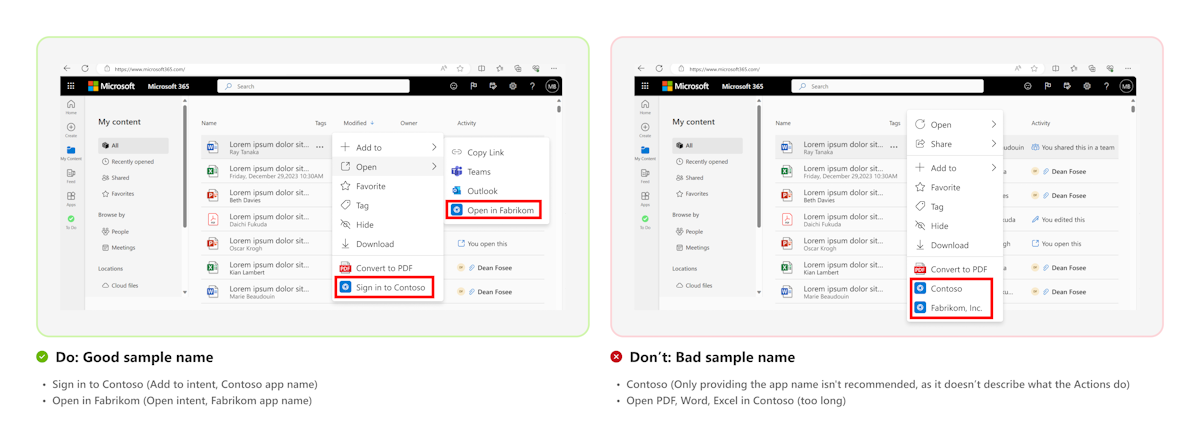1200x444 pixels.
Task: Expand the Open submenu chevron in Don't example
Action: [994, 125]
